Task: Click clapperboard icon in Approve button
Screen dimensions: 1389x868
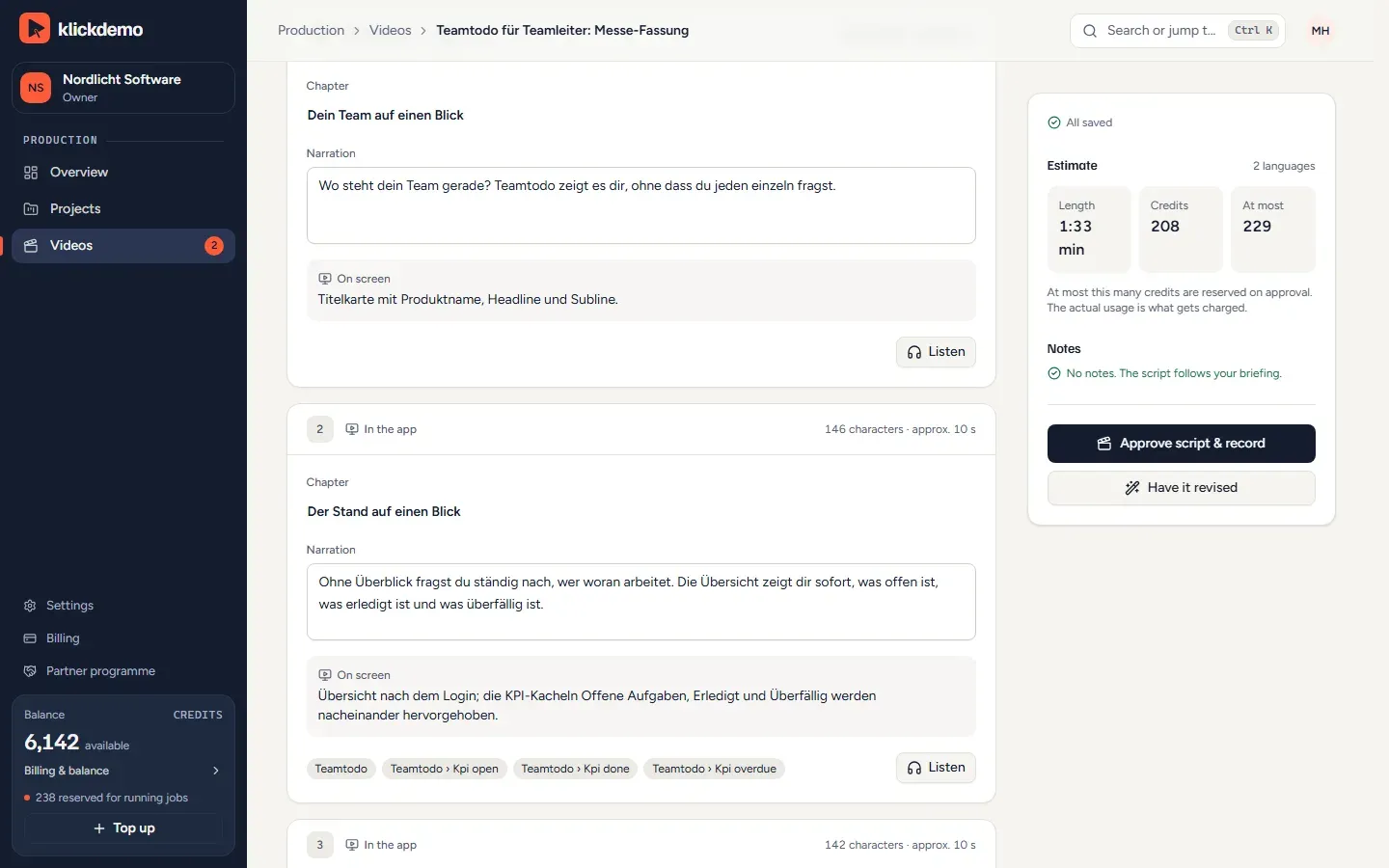Action: [x=1104, y=444]
